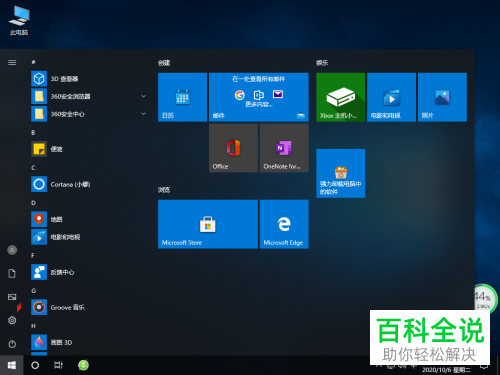The width and height of the screenshot is (500, 375).
Task: Expand the 360 security center folder chevron
Action: pyautogui.click(x=143, y=114)
